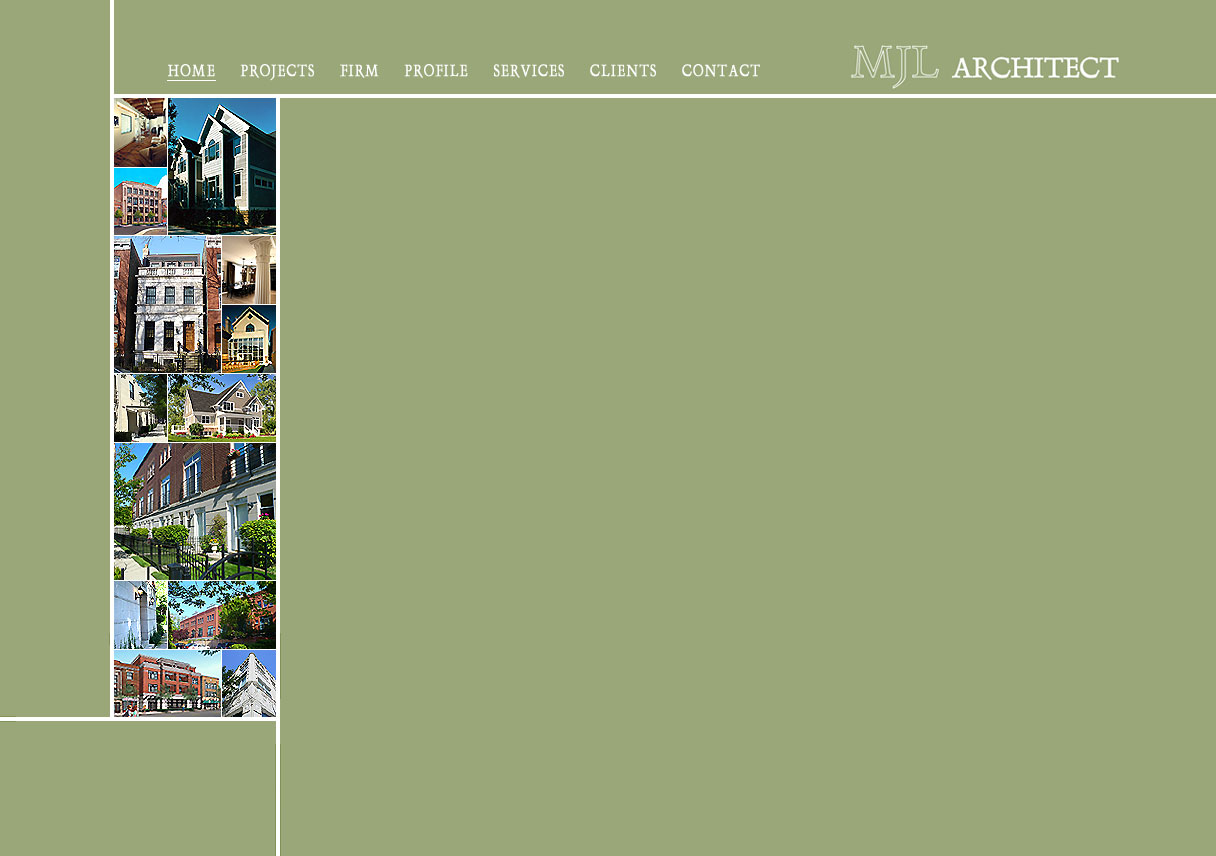Select the pale blue wall detail thumbnail
The height and width of the screenshot is (856, 1216).
click(x=140, y=615)
